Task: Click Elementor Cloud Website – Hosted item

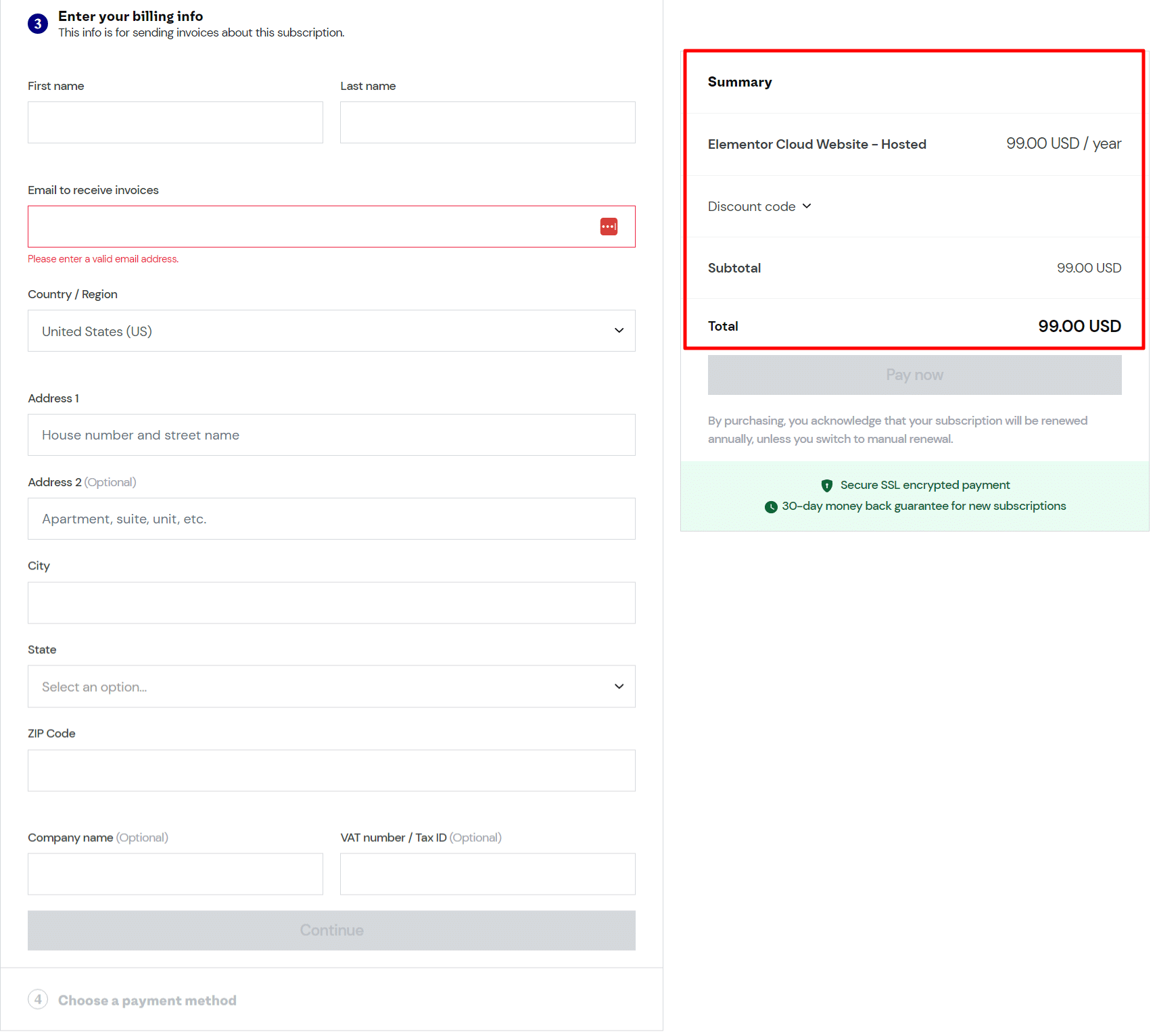Action: (817, 144)
